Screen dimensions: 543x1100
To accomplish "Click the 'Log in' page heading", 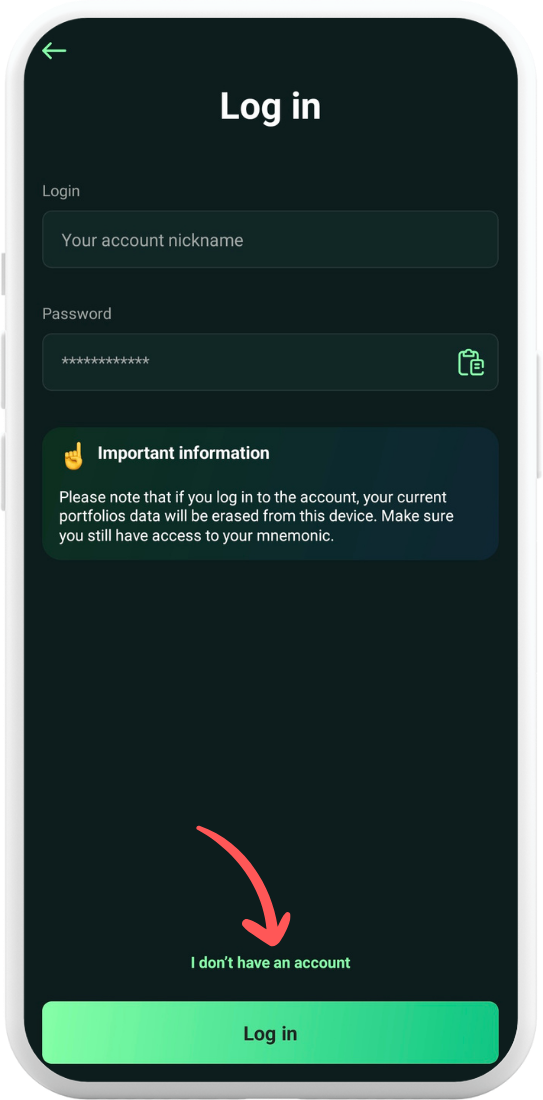I will [270, 107].
